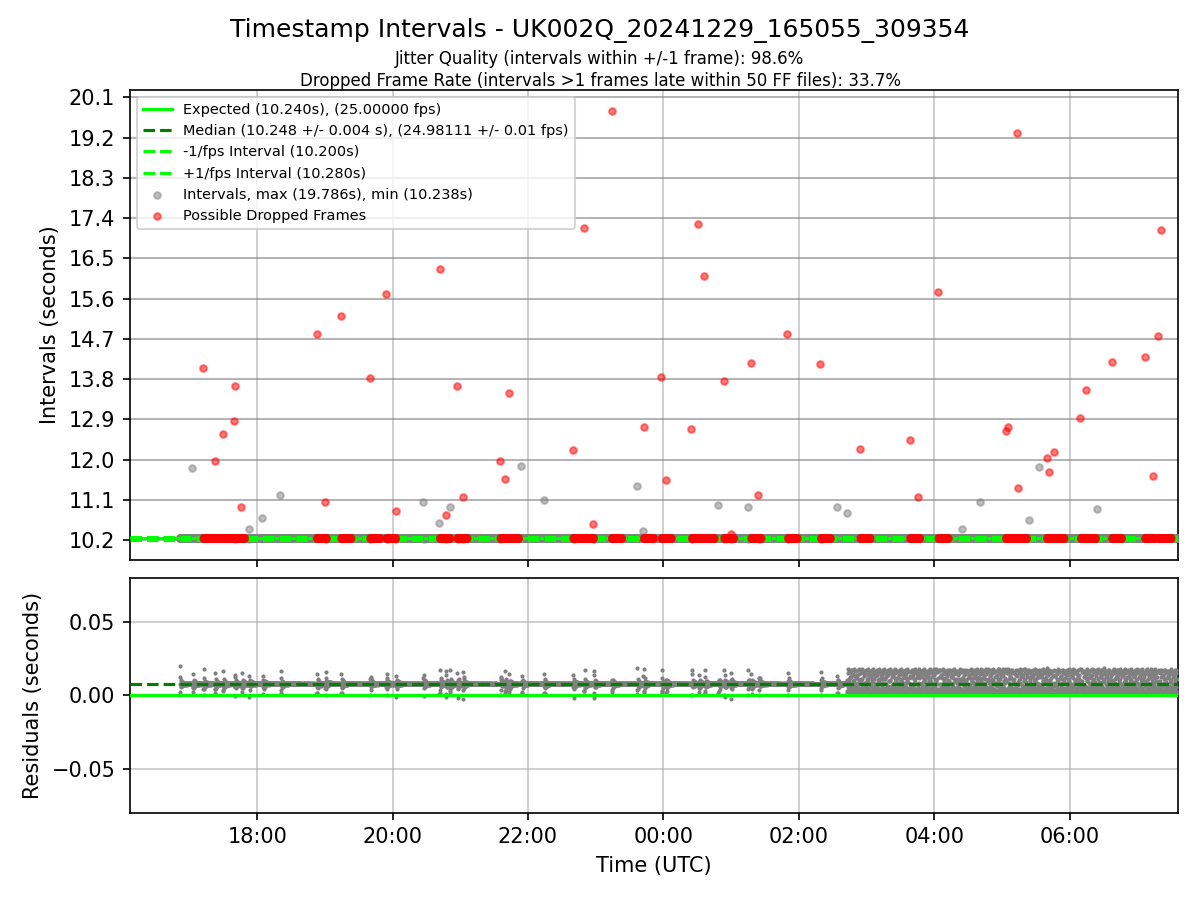Click the 'Time (UTC)' x-axis label
This screenshot has height=900, width=1200.
coord(653,865)
